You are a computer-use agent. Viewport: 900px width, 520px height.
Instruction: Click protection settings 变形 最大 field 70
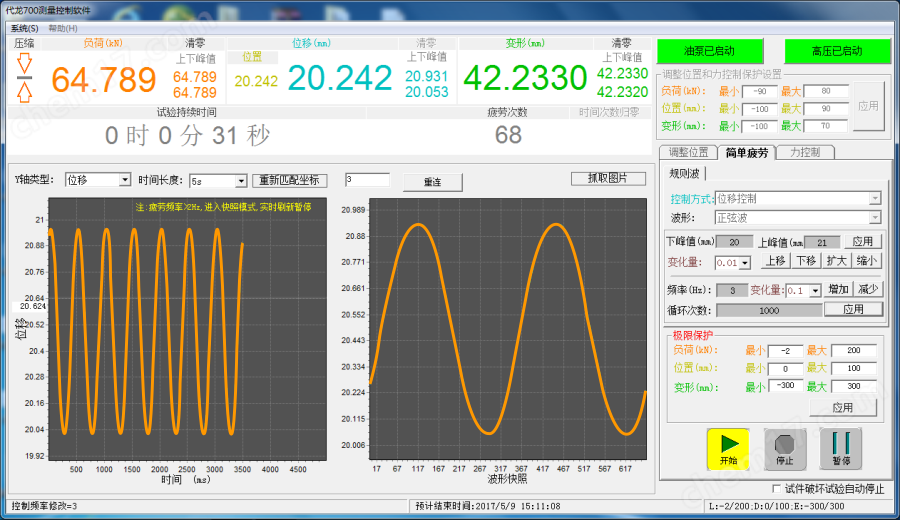coord(825,126)
